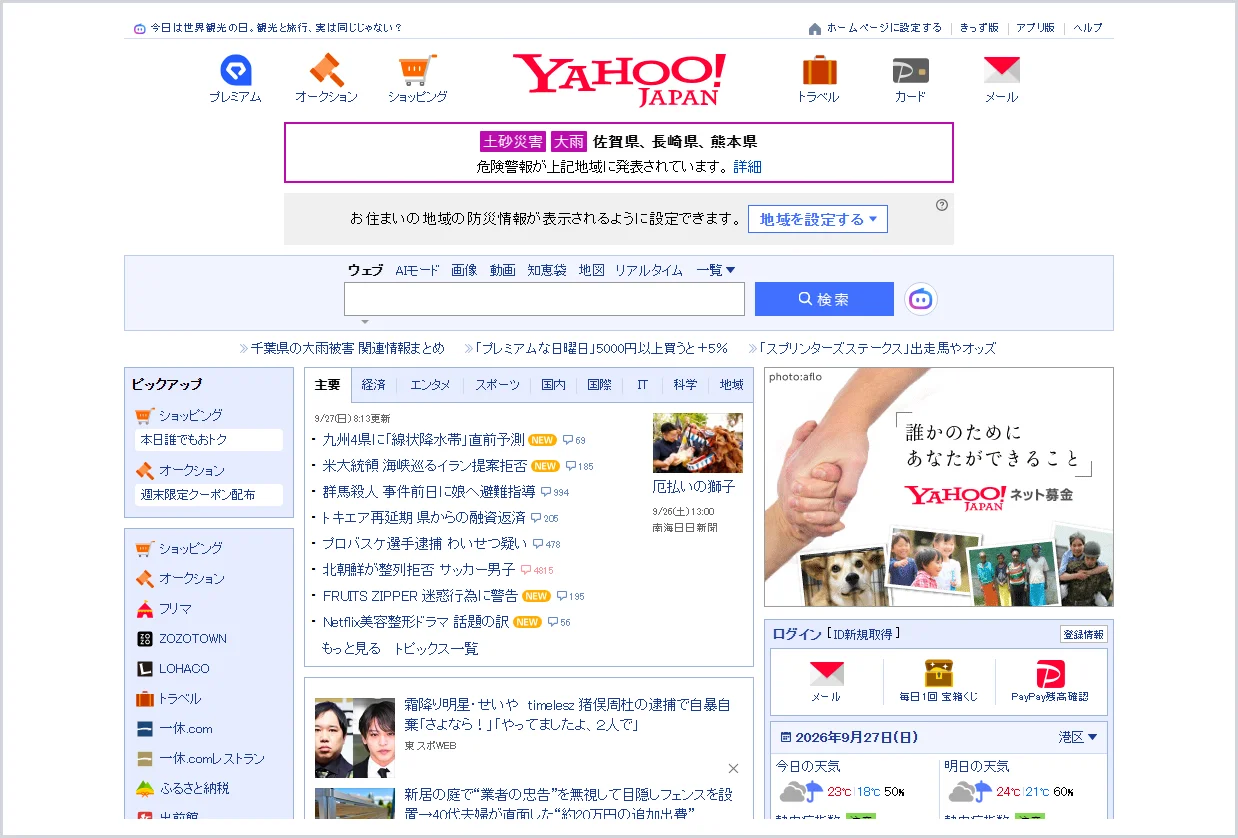Open the トピックス一覧 link
This screenshot has width=1238, height=838.
435,648
